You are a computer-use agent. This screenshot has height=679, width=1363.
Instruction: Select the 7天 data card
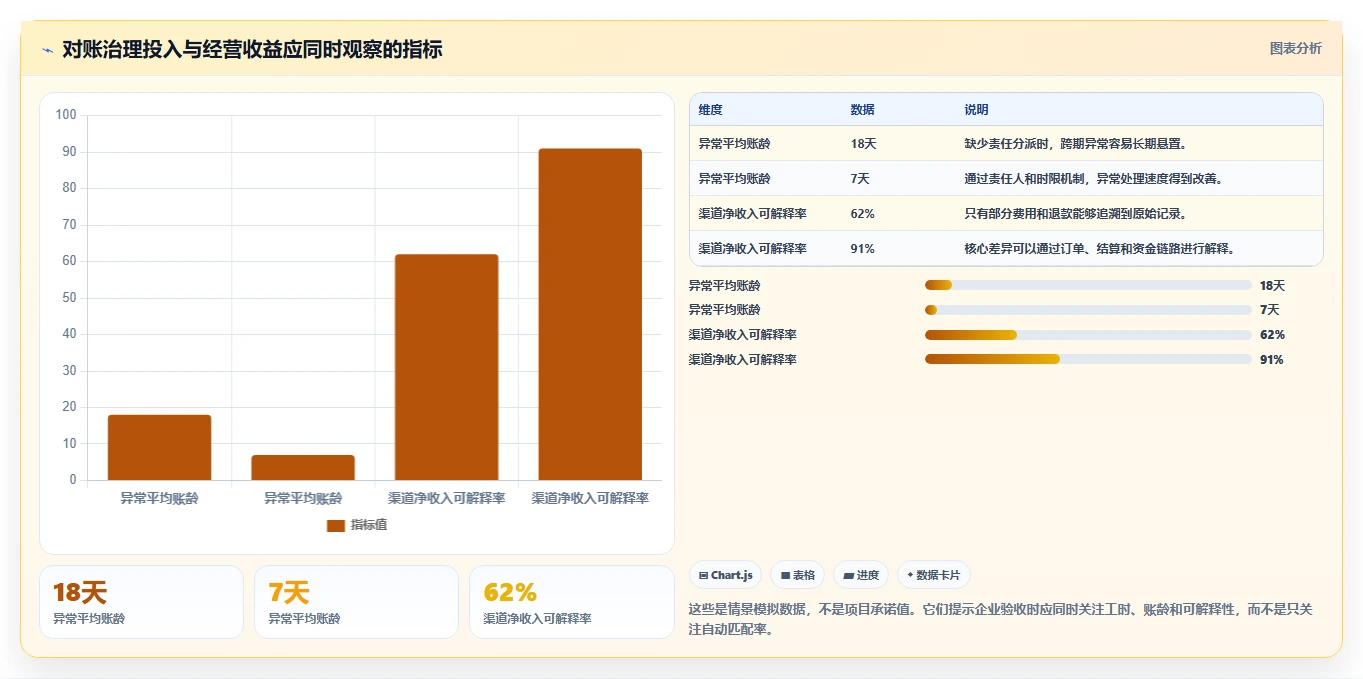(x=356, y=602)
